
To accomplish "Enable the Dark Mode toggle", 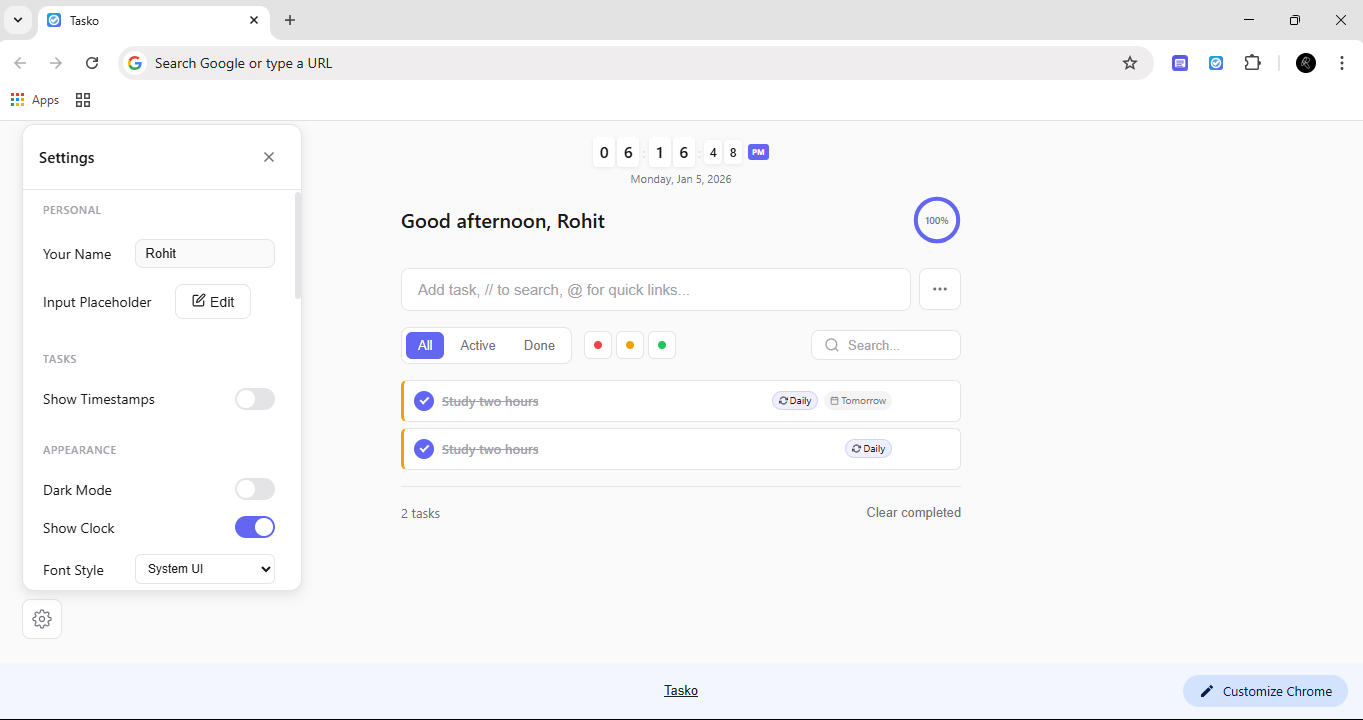I will (x=254, y=489).
